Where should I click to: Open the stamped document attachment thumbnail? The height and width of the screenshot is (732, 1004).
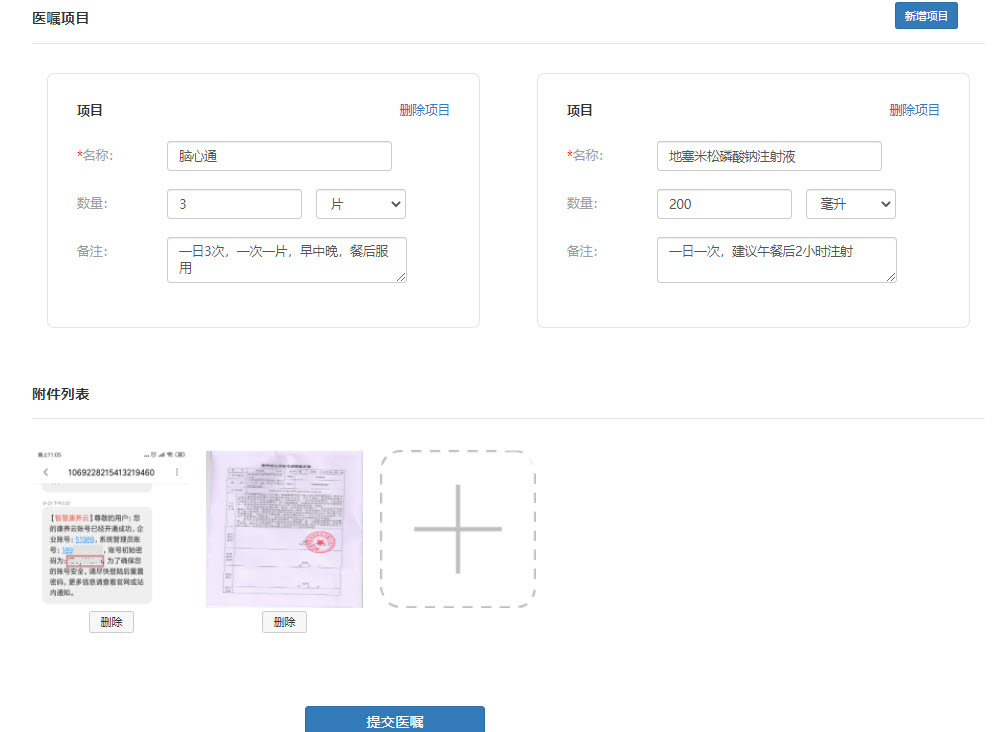[284, 528]
